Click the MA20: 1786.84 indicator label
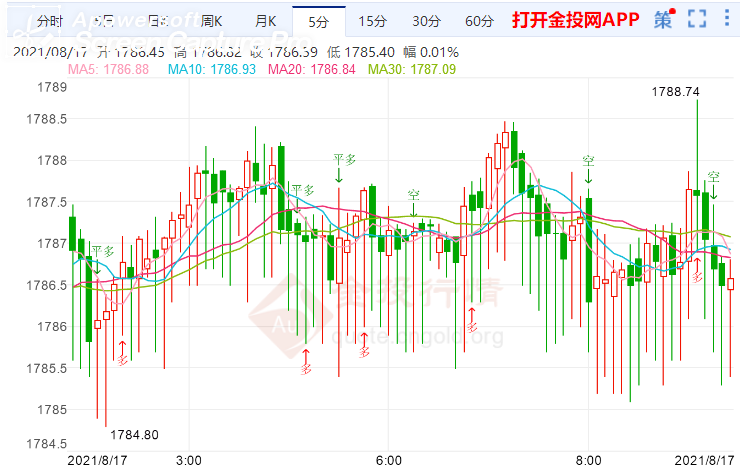Image resolution: width=740 pixels, height=466 pixels. 311,69
